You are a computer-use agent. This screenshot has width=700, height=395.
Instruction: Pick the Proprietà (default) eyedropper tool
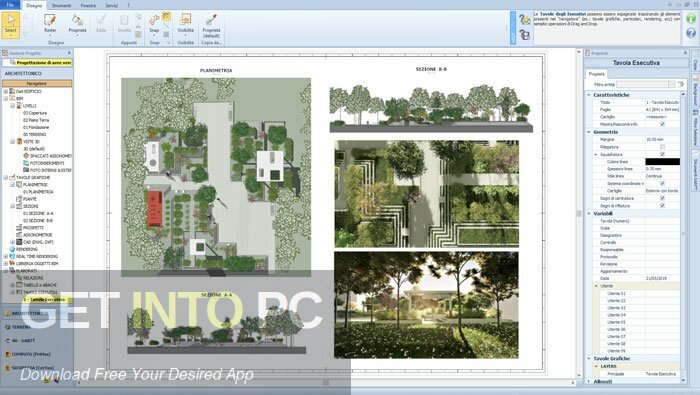(x=211, y=25)
